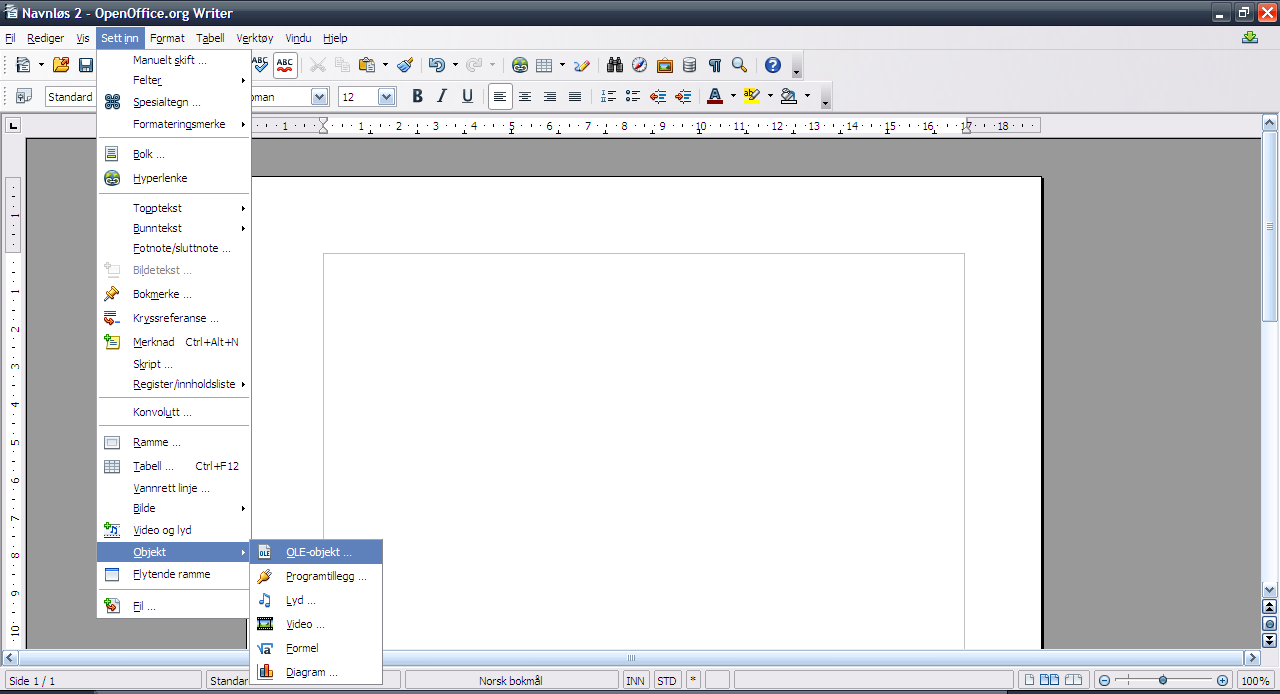Open Find and Replace binoculars
The width and height of the screenshot is (1280, 694).
point(615,65)
